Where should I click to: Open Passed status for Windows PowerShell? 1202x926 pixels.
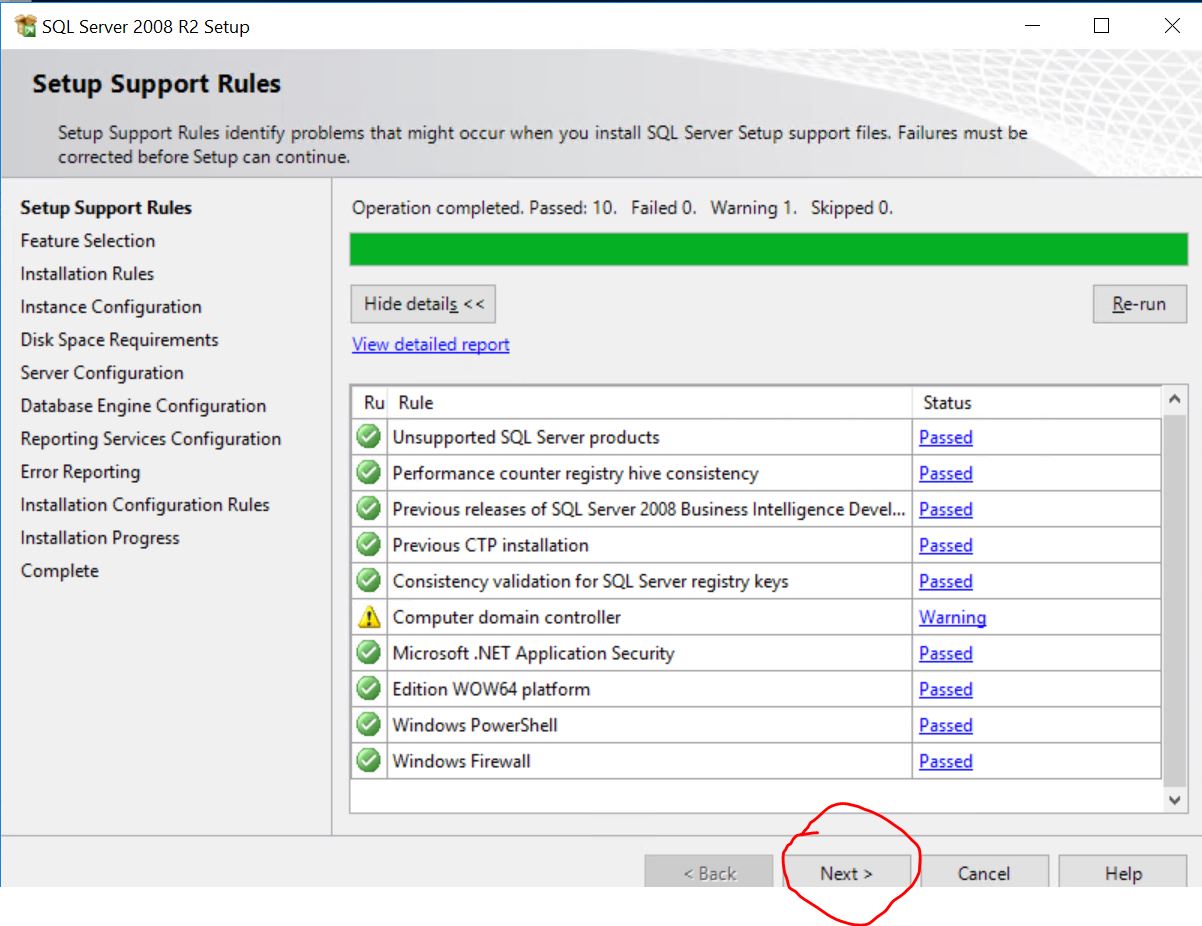[x=946, y=725]
